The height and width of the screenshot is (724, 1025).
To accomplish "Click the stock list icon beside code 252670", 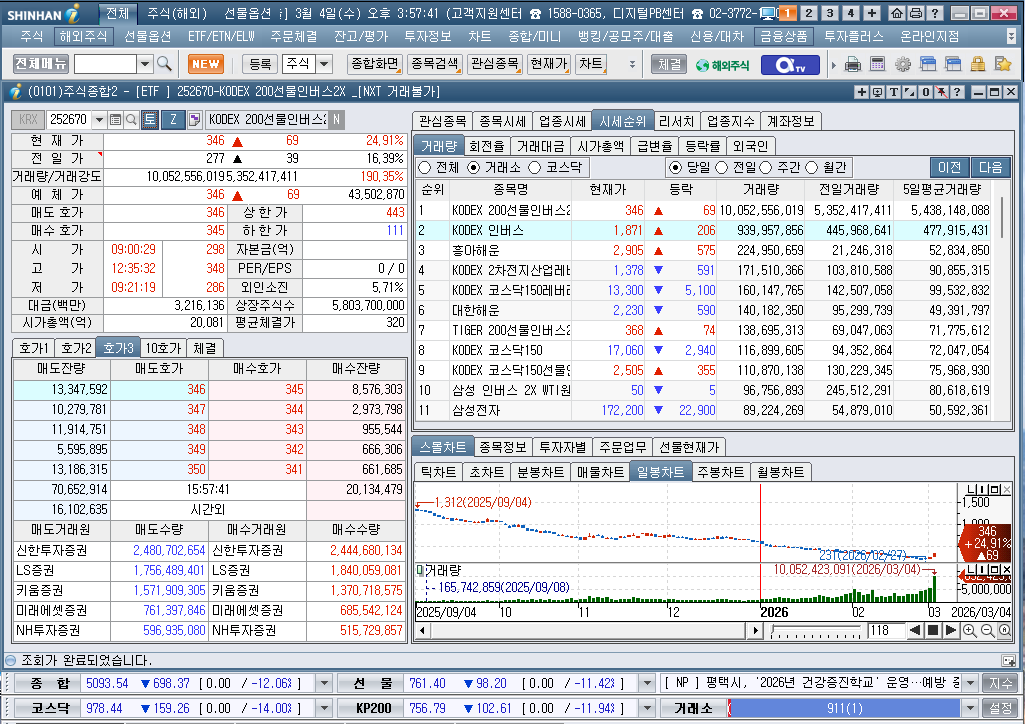I will [x=116, y=120].
